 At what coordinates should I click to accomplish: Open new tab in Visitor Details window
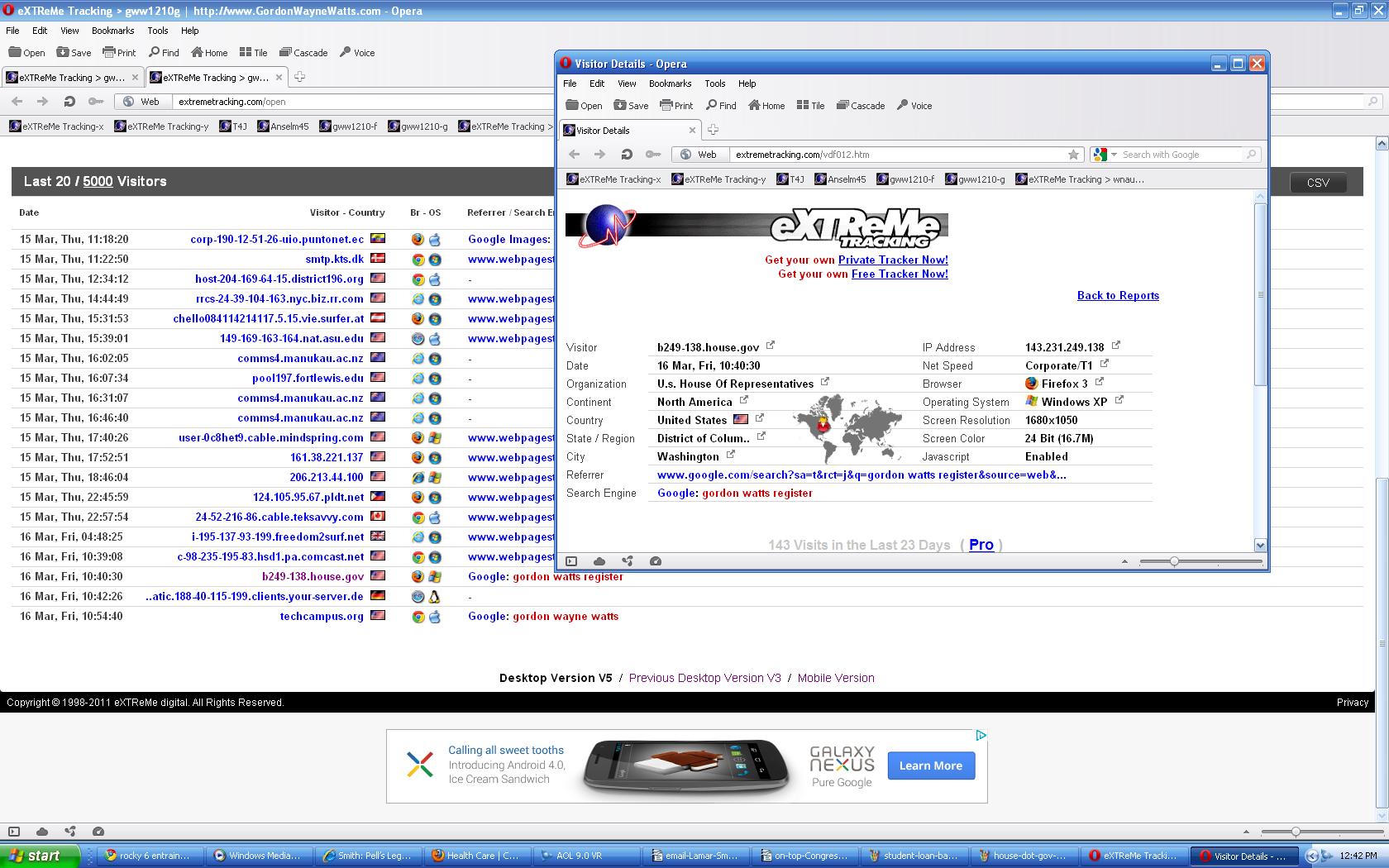tap(713, 130)
